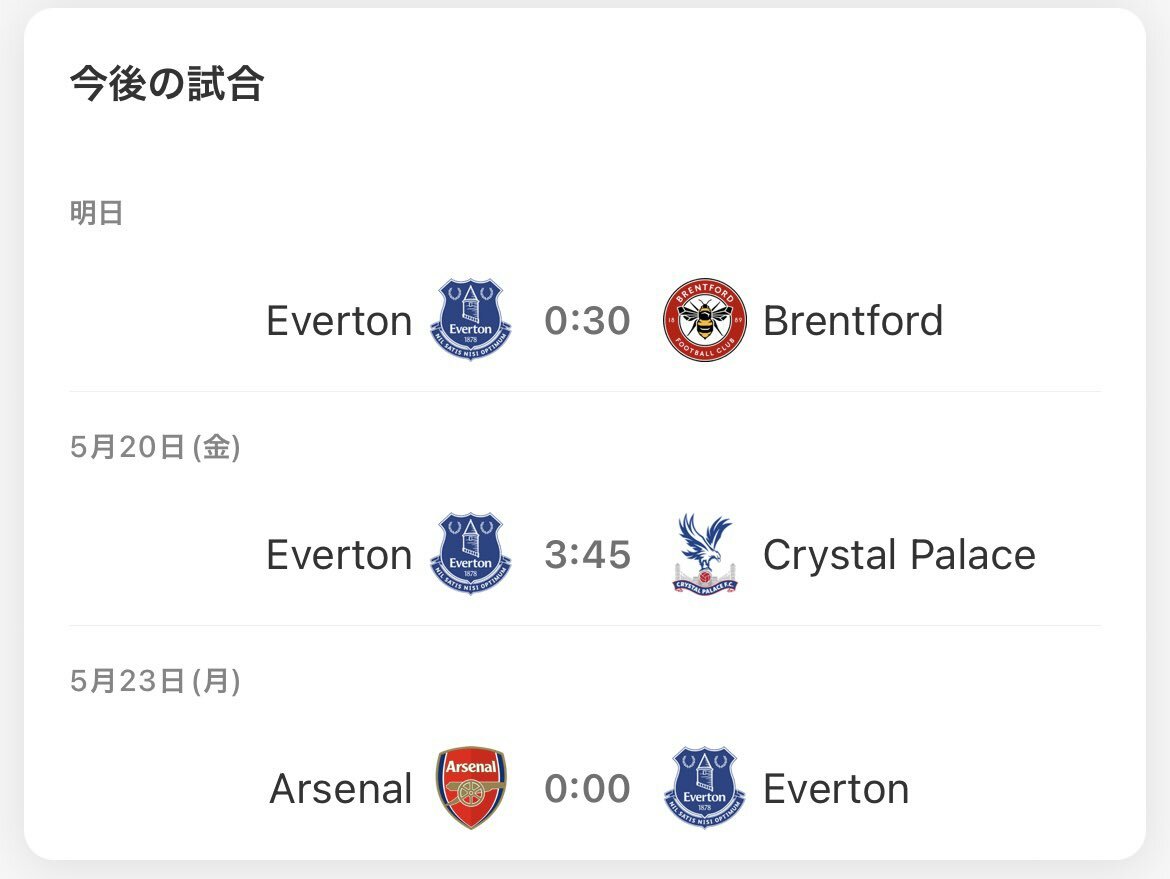Click the 今後の試合 heading

[x=166, y=83]
